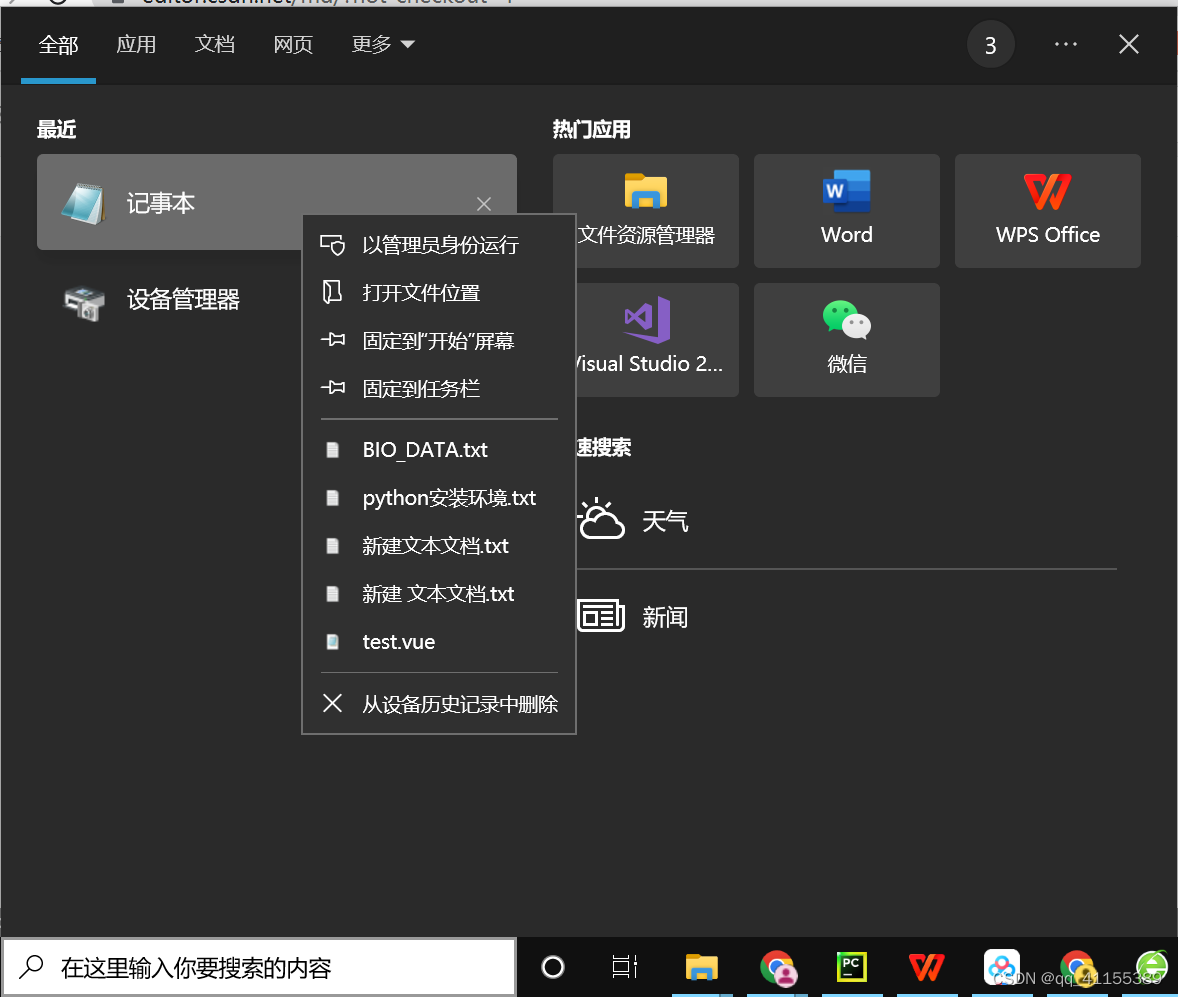
Task: Open 微信 app tile
Action: [x=847, y=340]
